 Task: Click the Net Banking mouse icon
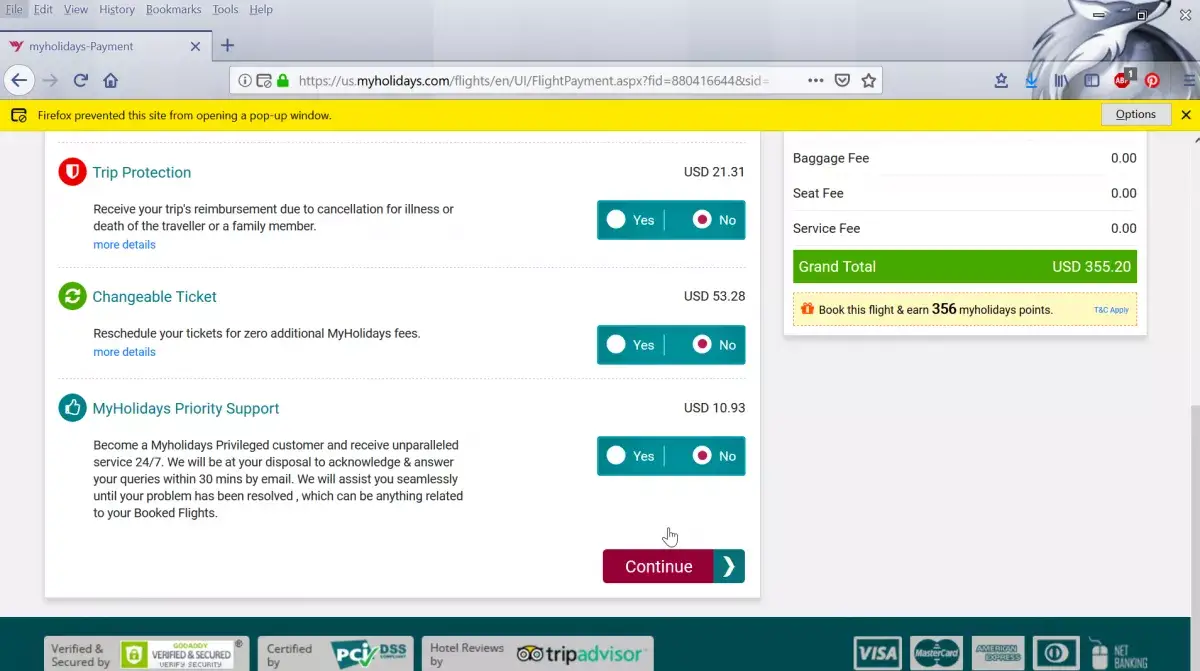[x=1099, y=654]
